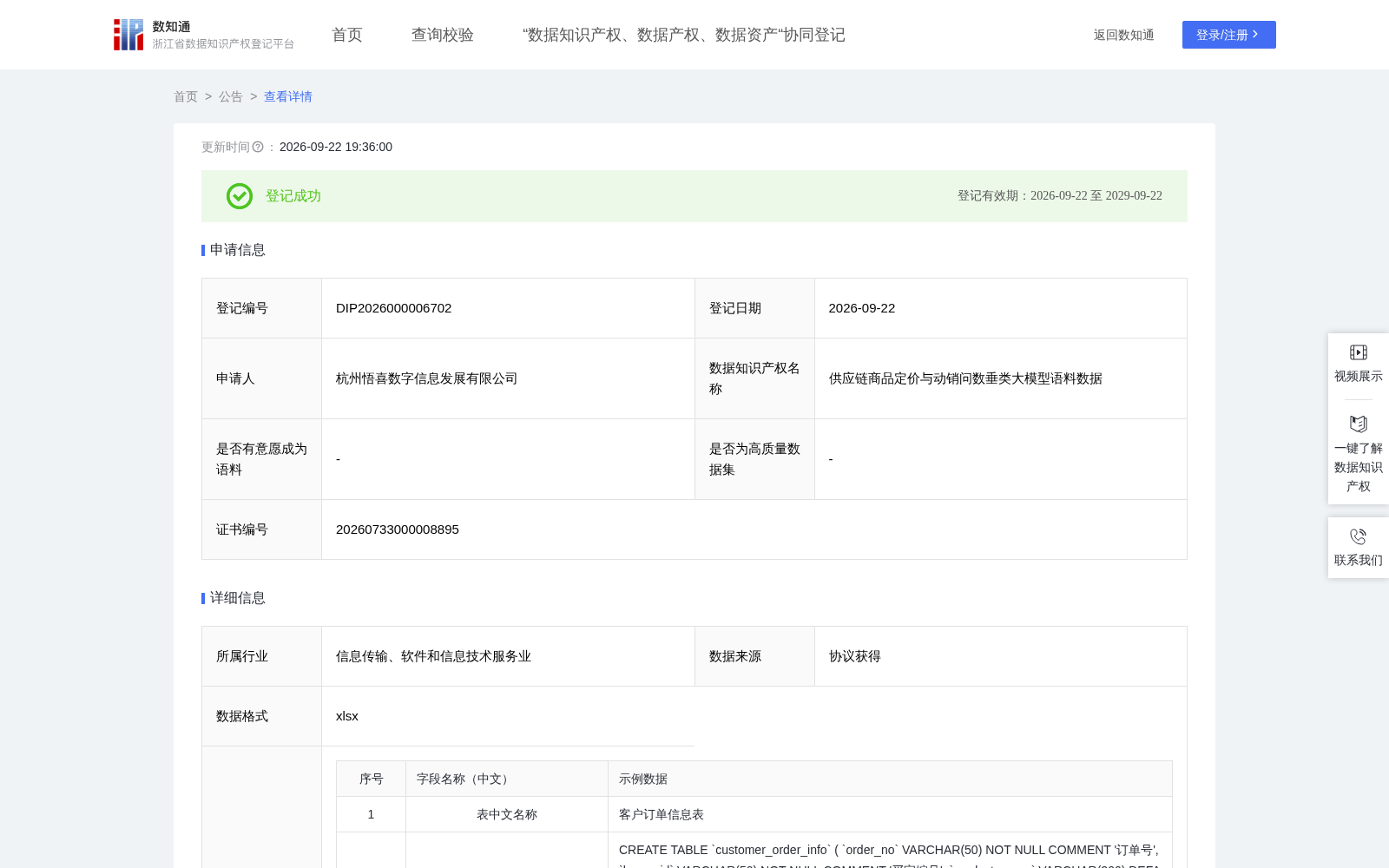Click the 供应链商品定价与动销问数垂类大模型语料数据 name
This screenshot has width=1389, height=868.
[965, 378]
